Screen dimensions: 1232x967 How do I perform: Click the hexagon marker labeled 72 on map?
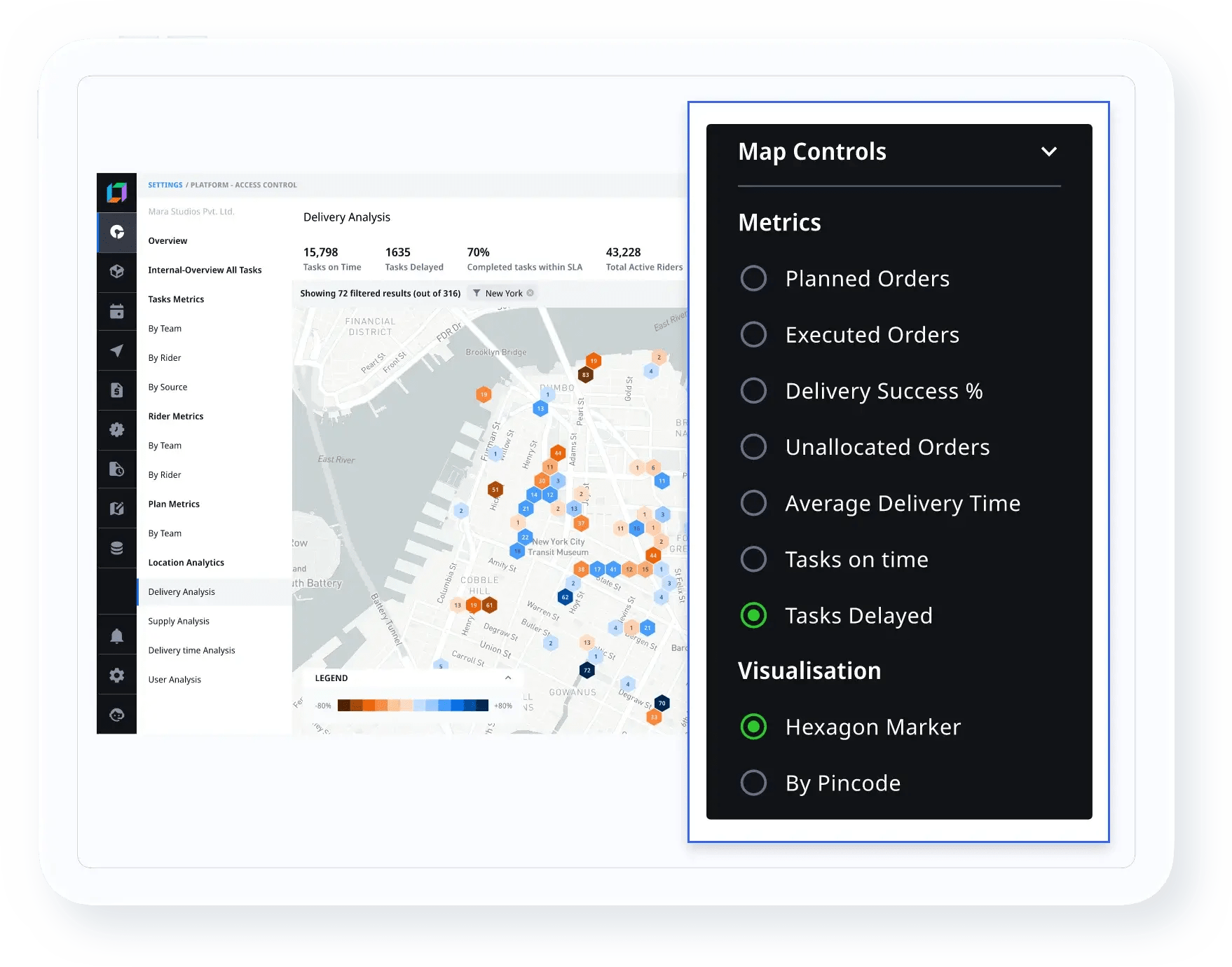586,670
